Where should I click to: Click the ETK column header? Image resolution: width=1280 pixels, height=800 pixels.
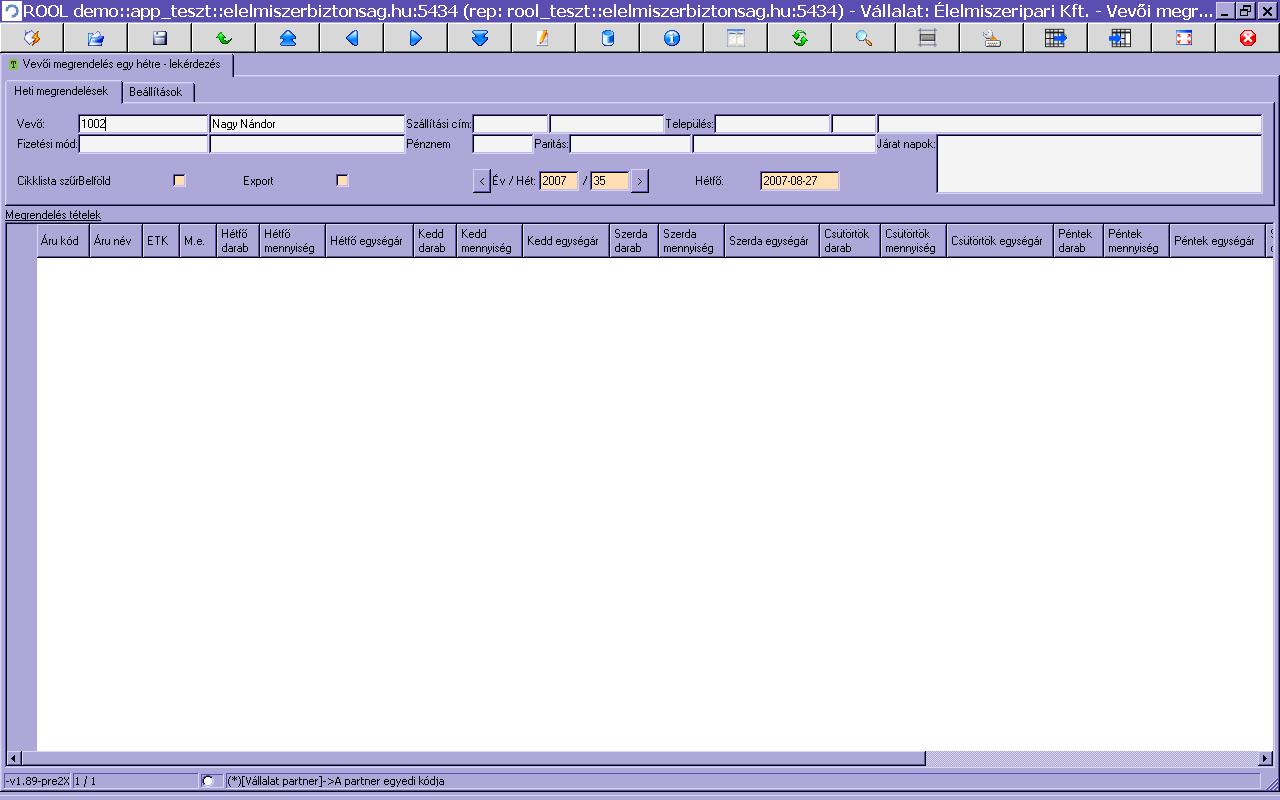[160, 241]
